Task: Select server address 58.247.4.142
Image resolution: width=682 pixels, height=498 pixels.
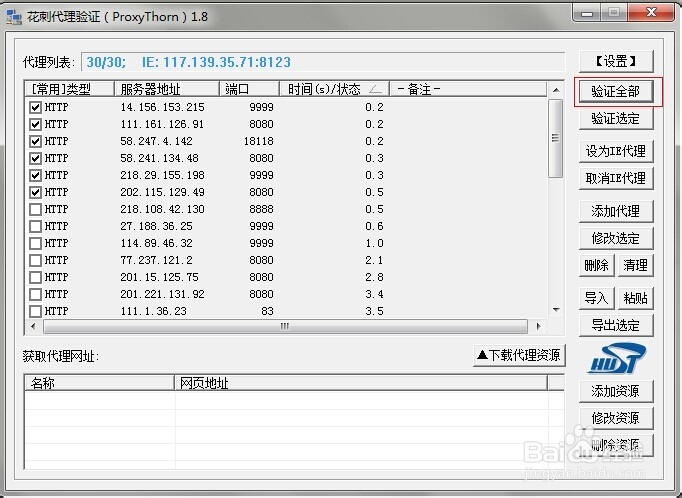Action: (156, 141)
